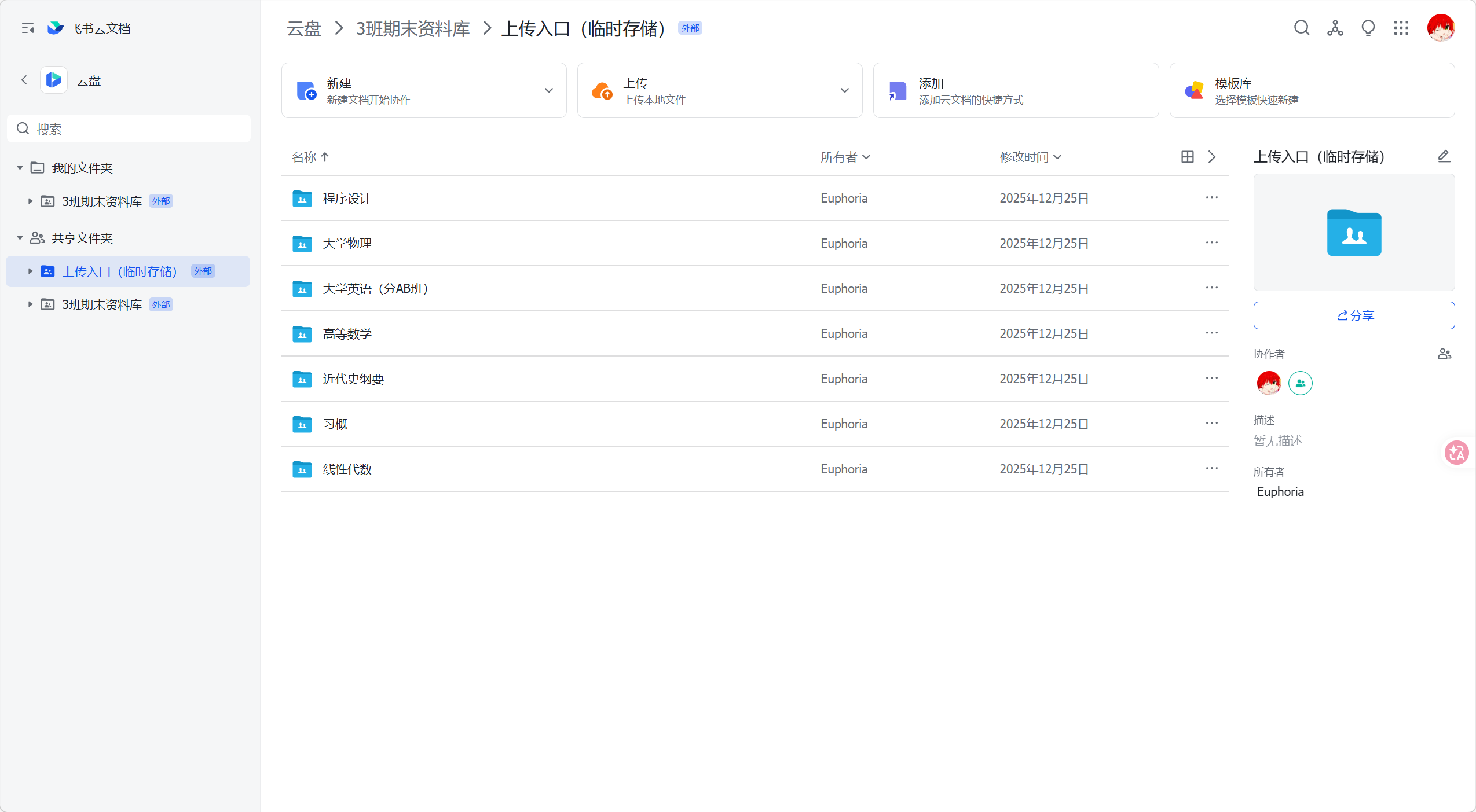This screenshot has width=1476, height=812.
Task: Click the sidebar 搜索 input field
Action: (x=129, y=128)
